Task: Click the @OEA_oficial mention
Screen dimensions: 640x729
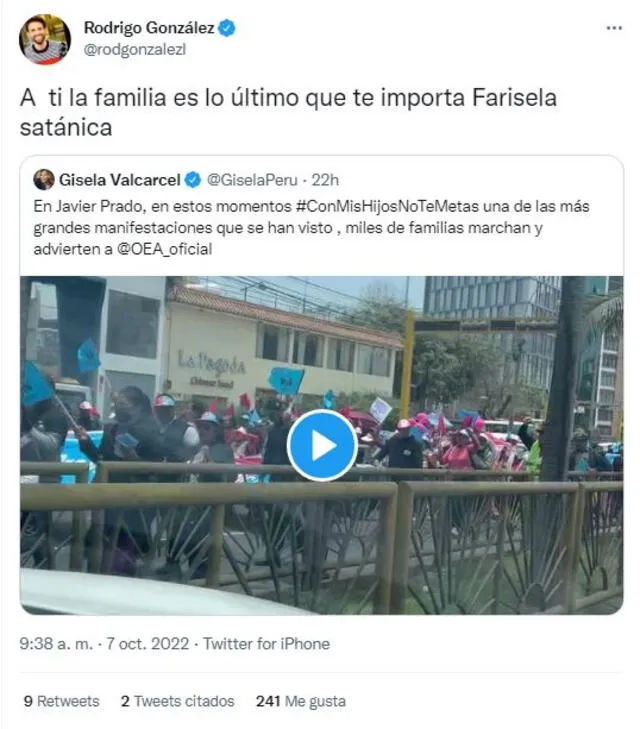Action: [165, 249]
